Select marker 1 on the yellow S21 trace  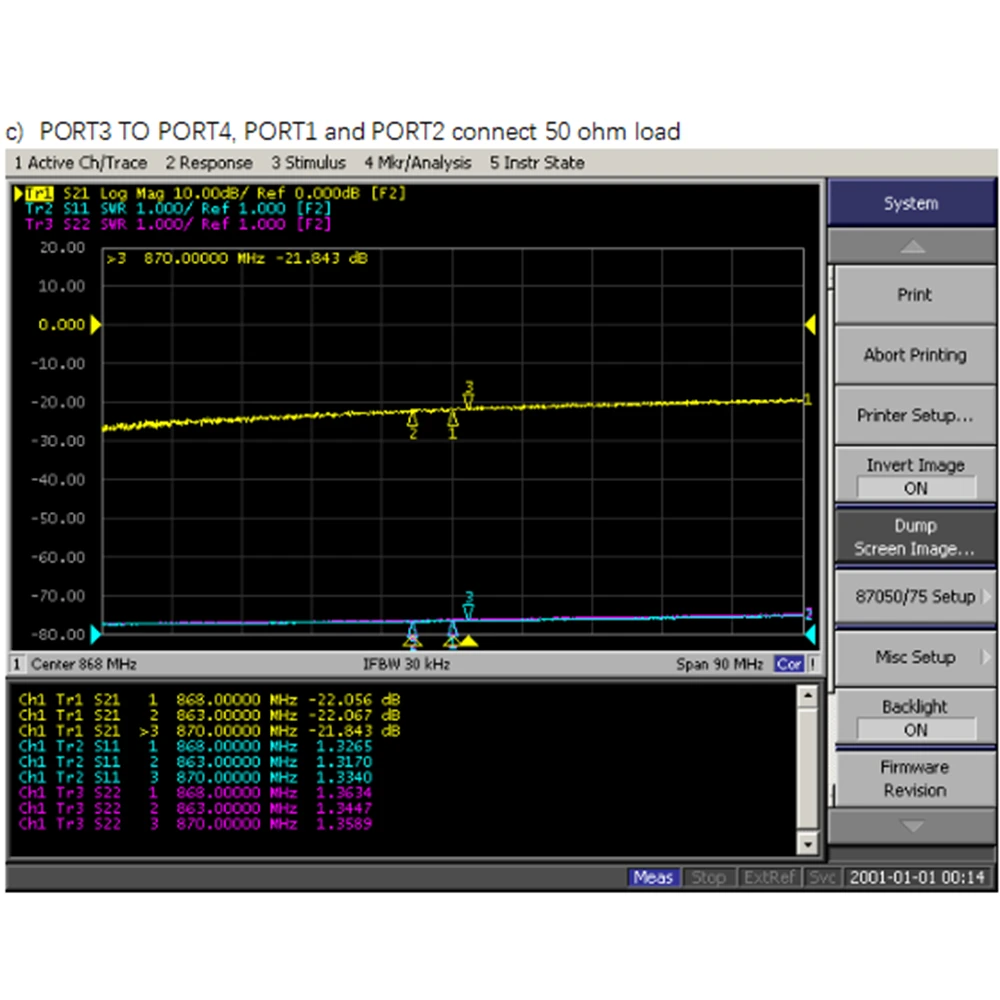[x=452, y=423]
